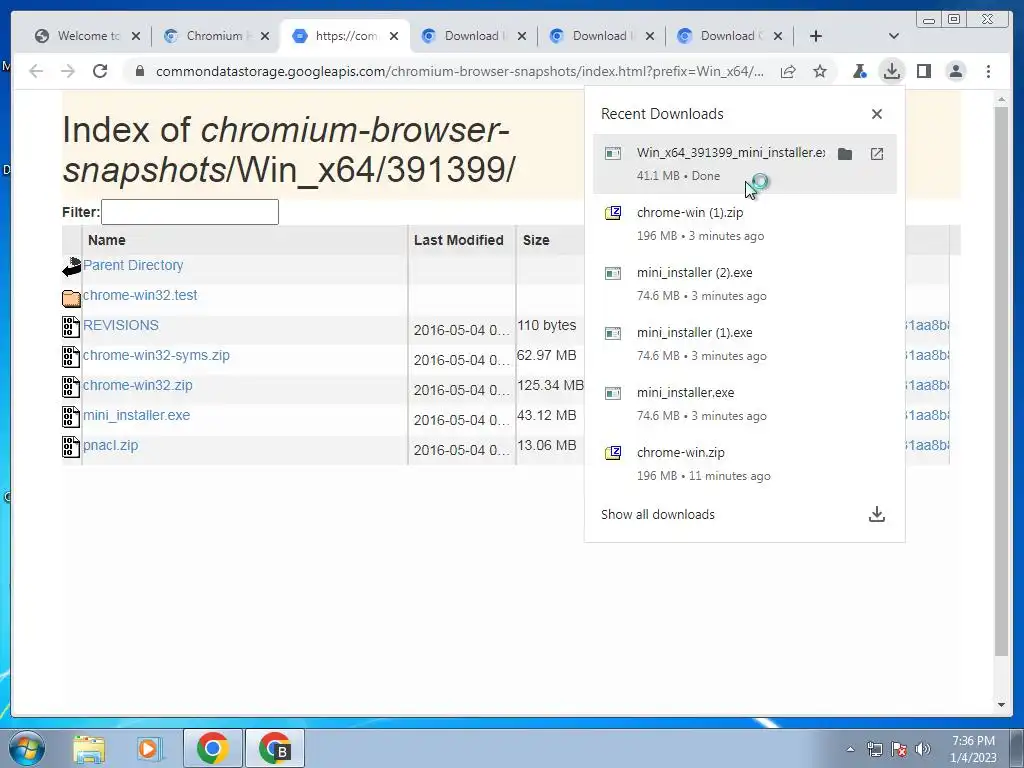Click the arrow icon beside Parent Directory

tap(71, 266)
